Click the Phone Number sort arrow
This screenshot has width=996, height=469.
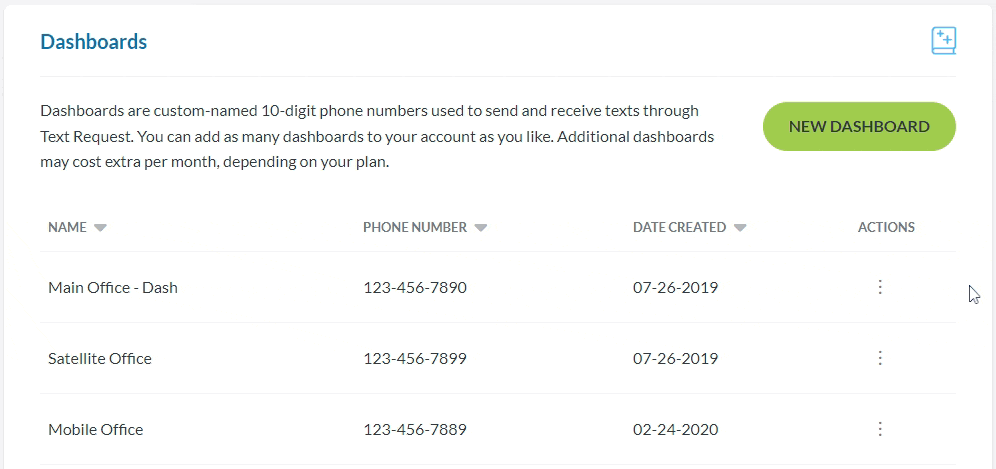coord(481,228)
